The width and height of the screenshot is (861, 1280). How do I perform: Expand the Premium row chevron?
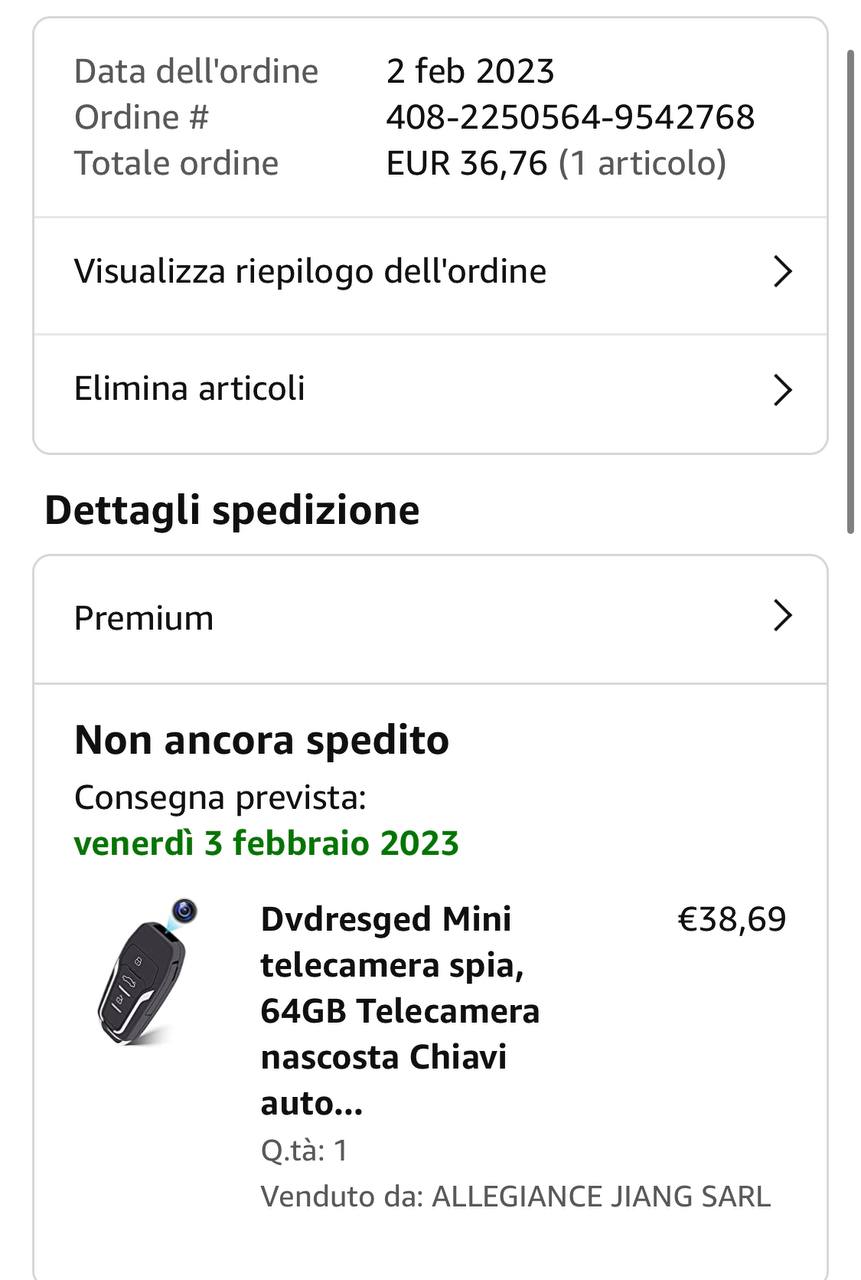[782, 617]
